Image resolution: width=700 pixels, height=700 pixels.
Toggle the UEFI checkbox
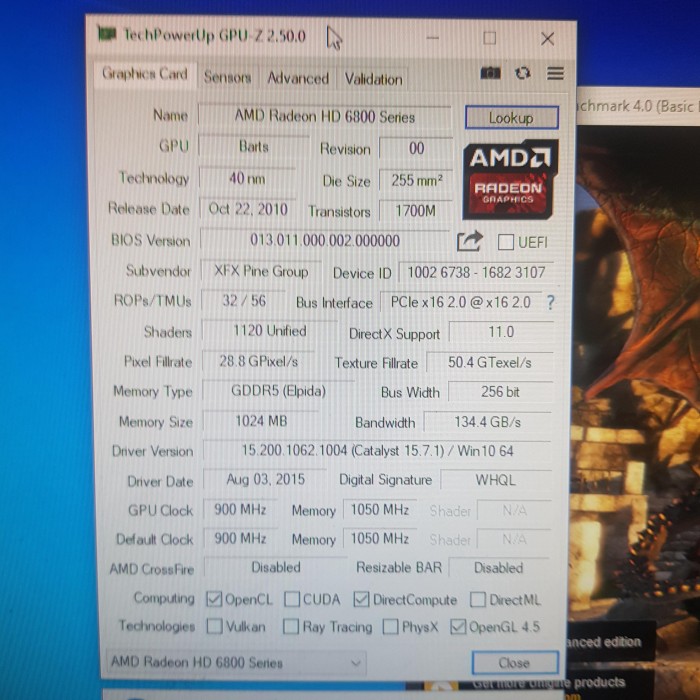[506, 242]
